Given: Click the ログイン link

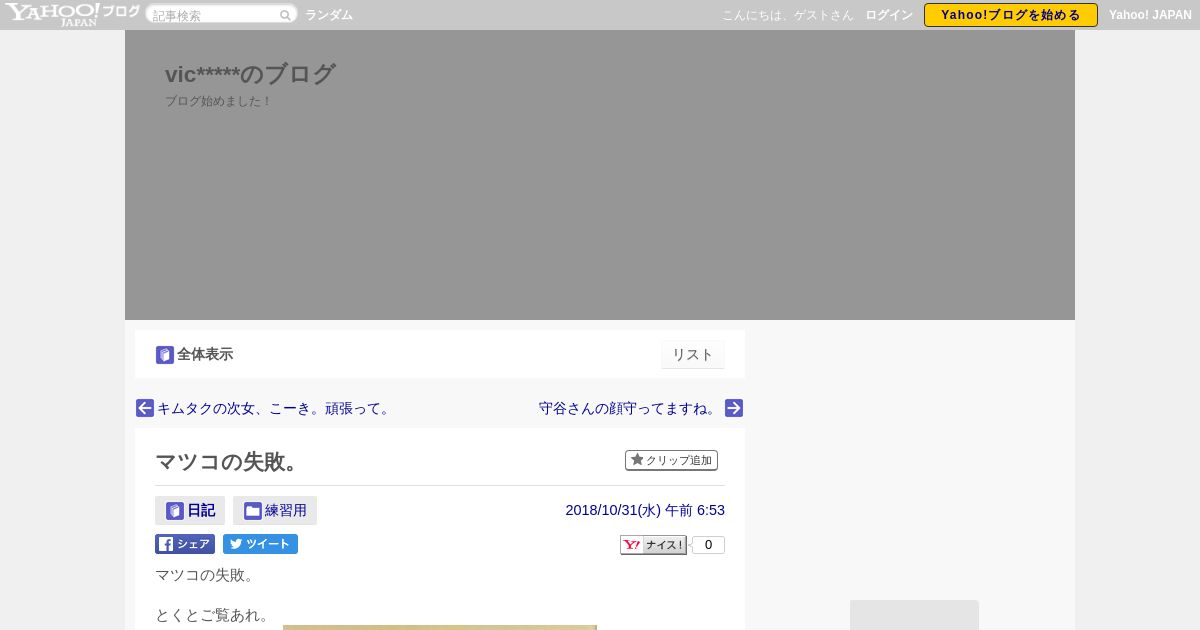Looking at the screenshot, I should coord(889,15).
